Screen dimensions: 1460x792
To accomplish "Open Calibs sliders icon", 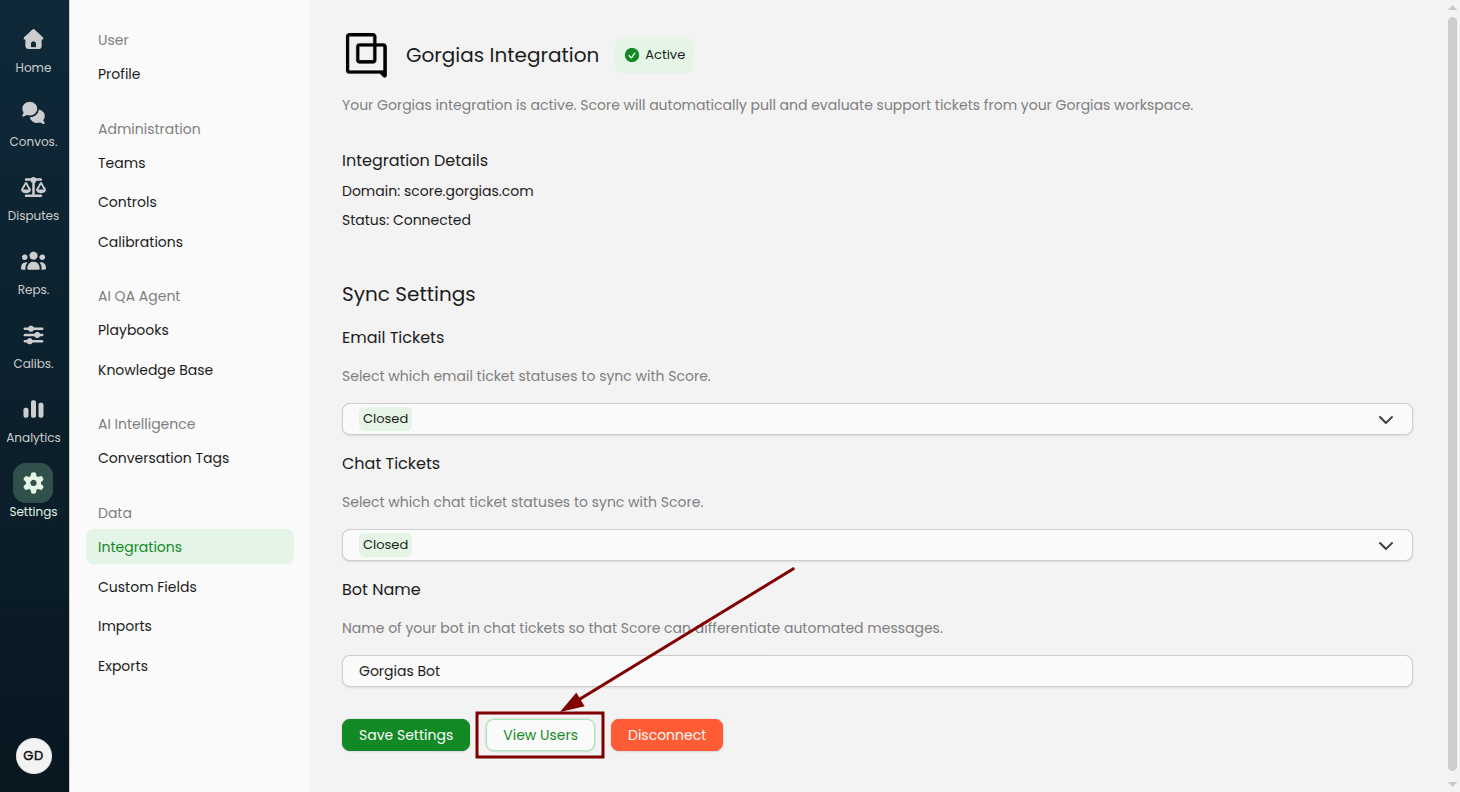I will pos(33,336).
